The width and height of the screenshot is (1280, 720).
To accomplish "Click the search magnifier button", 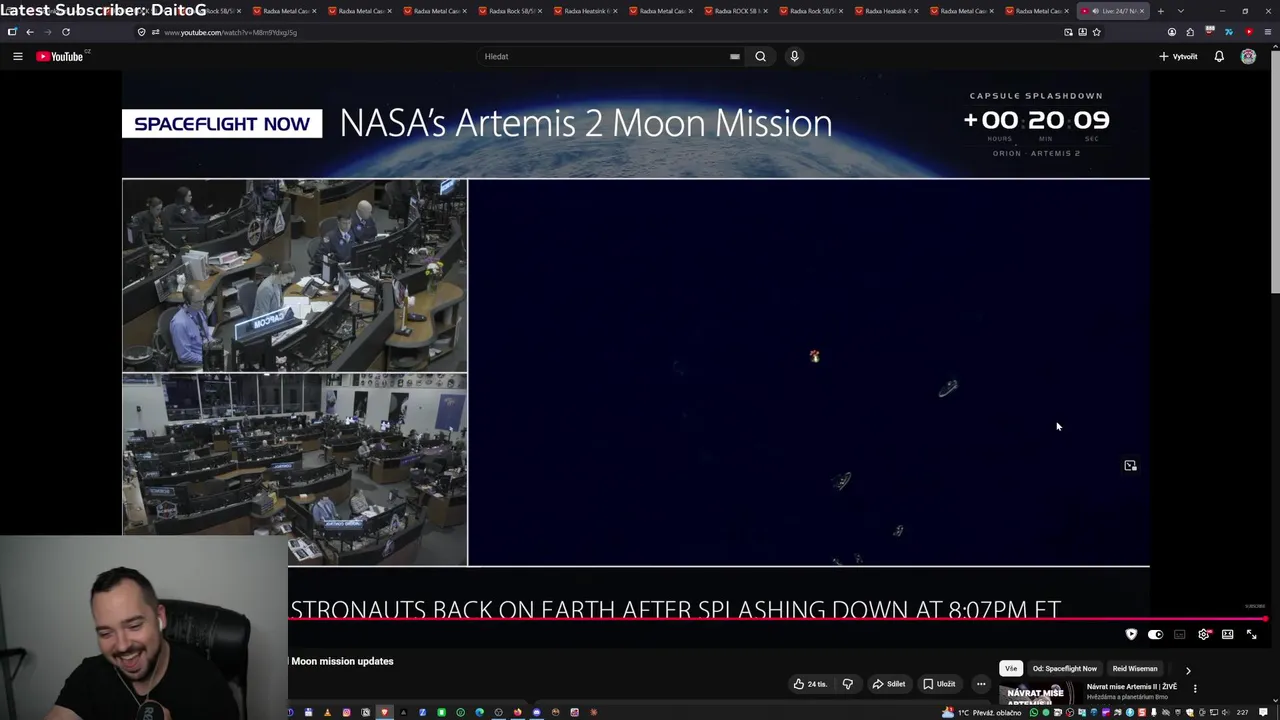I will click(760, 56).
